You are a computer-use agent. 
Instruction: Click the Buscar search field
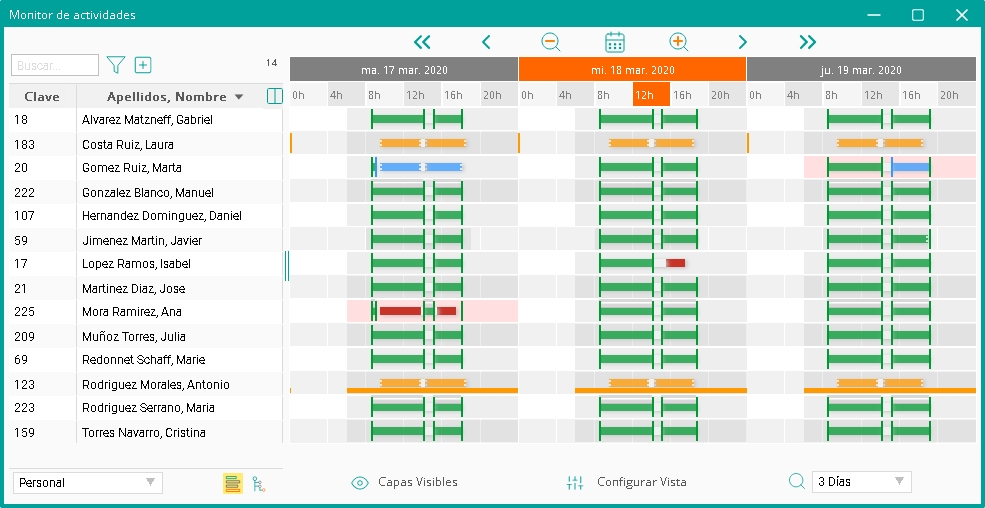point(55,65)
